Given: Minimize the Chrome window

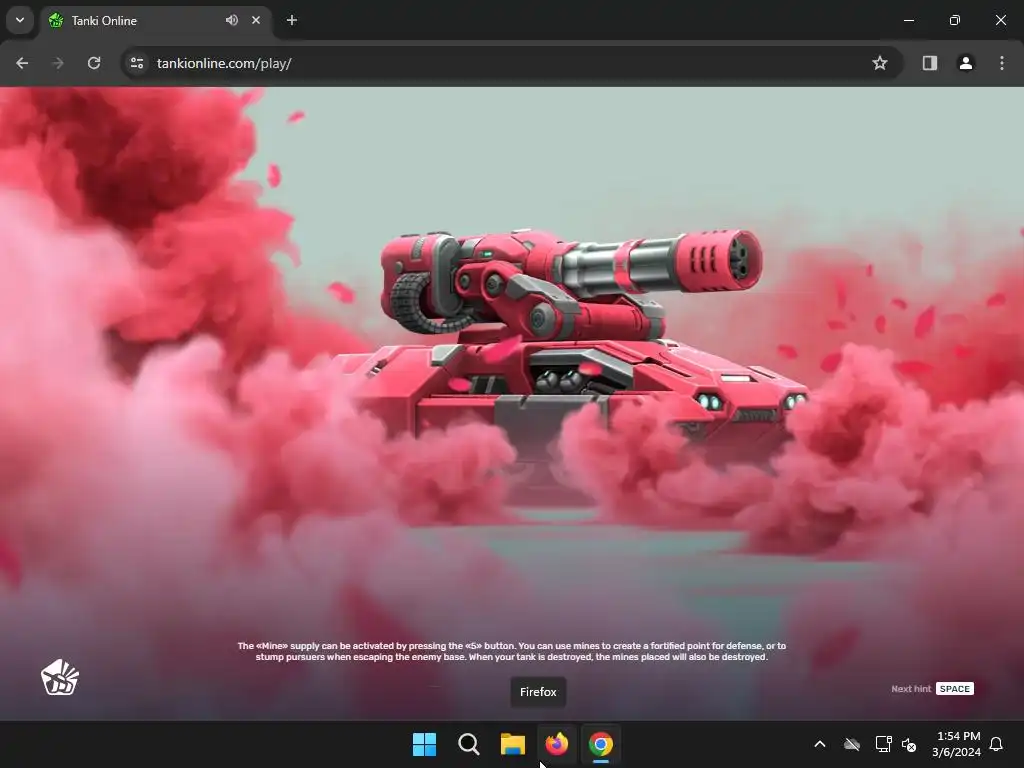Looking at the screenshot, I should [909, 20].
